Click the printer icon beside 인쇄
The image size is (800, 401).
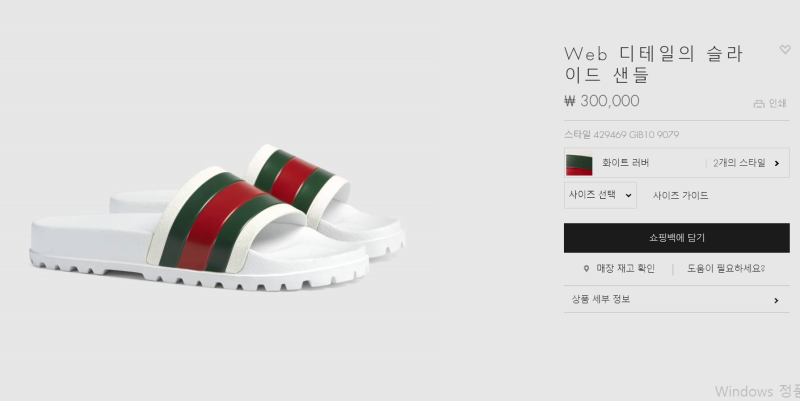(x=759, y=104)
